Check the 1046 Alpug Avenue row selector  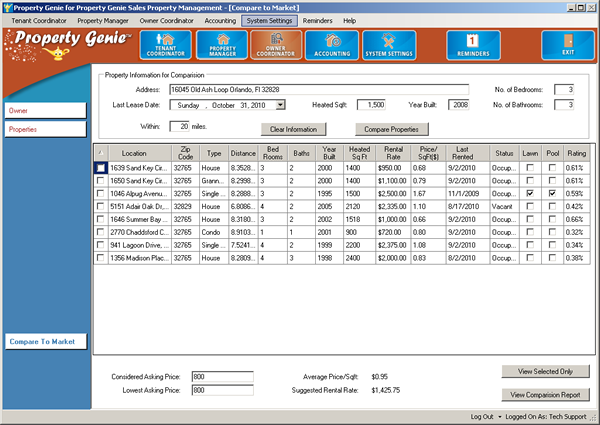coord(101,194)
